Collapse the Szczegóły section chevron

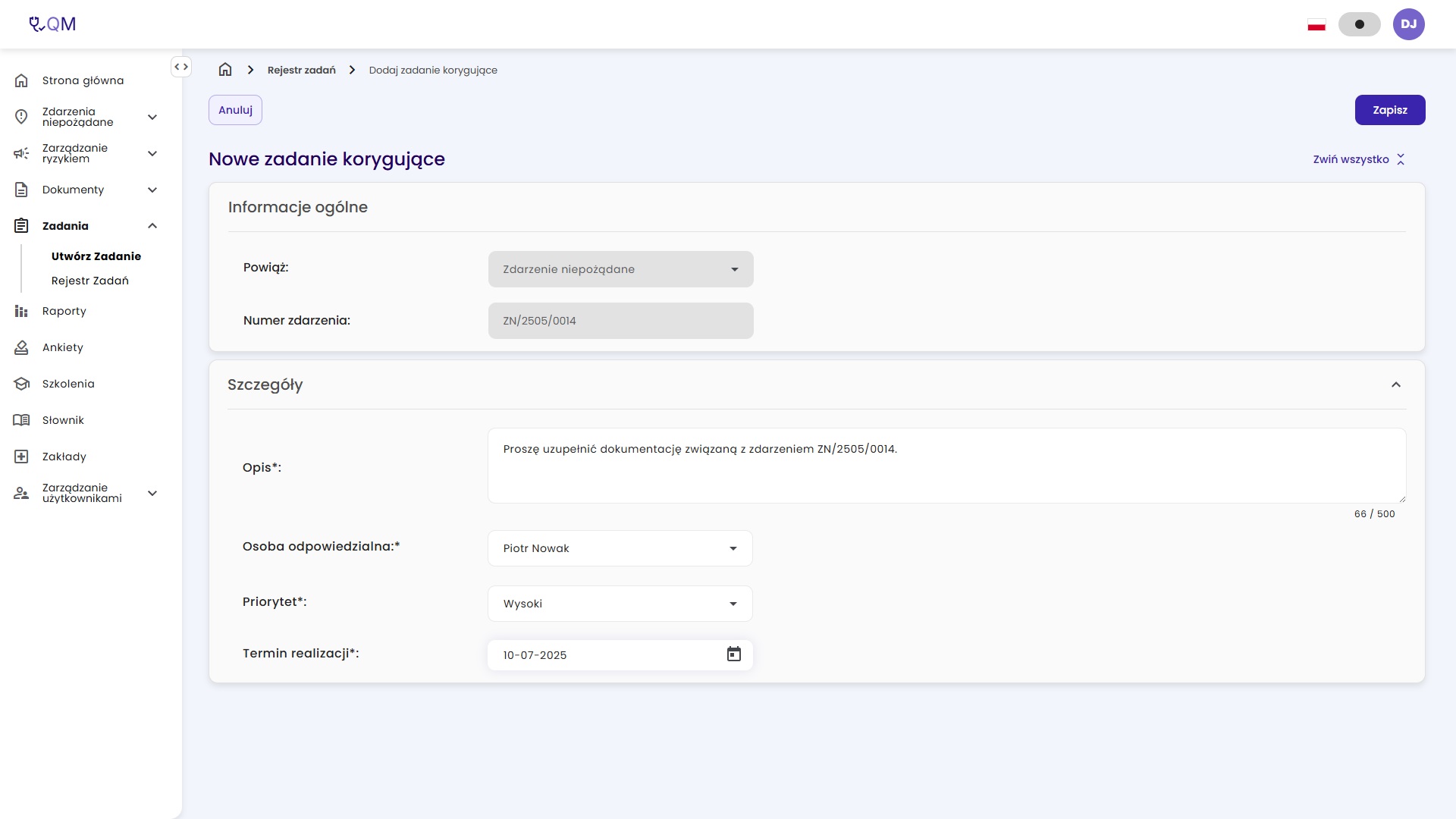[1396, 384]
